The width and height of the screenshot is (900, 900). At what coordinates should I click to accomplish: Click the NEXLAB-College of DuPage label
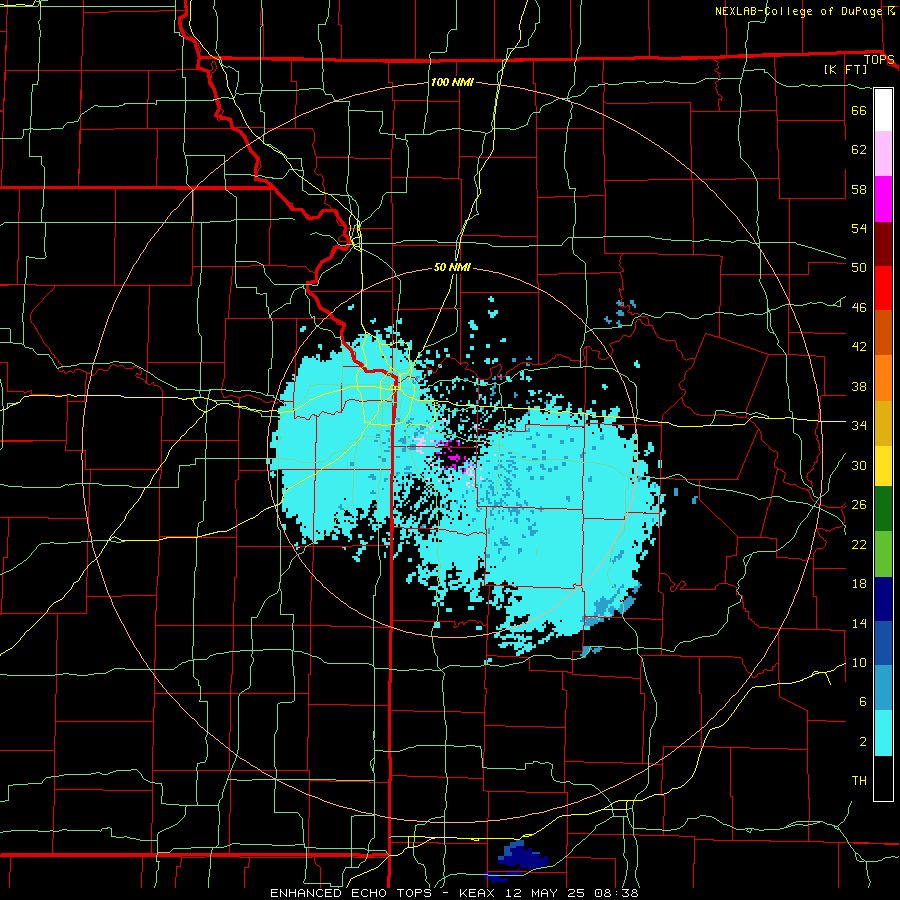tap(798, 11)
